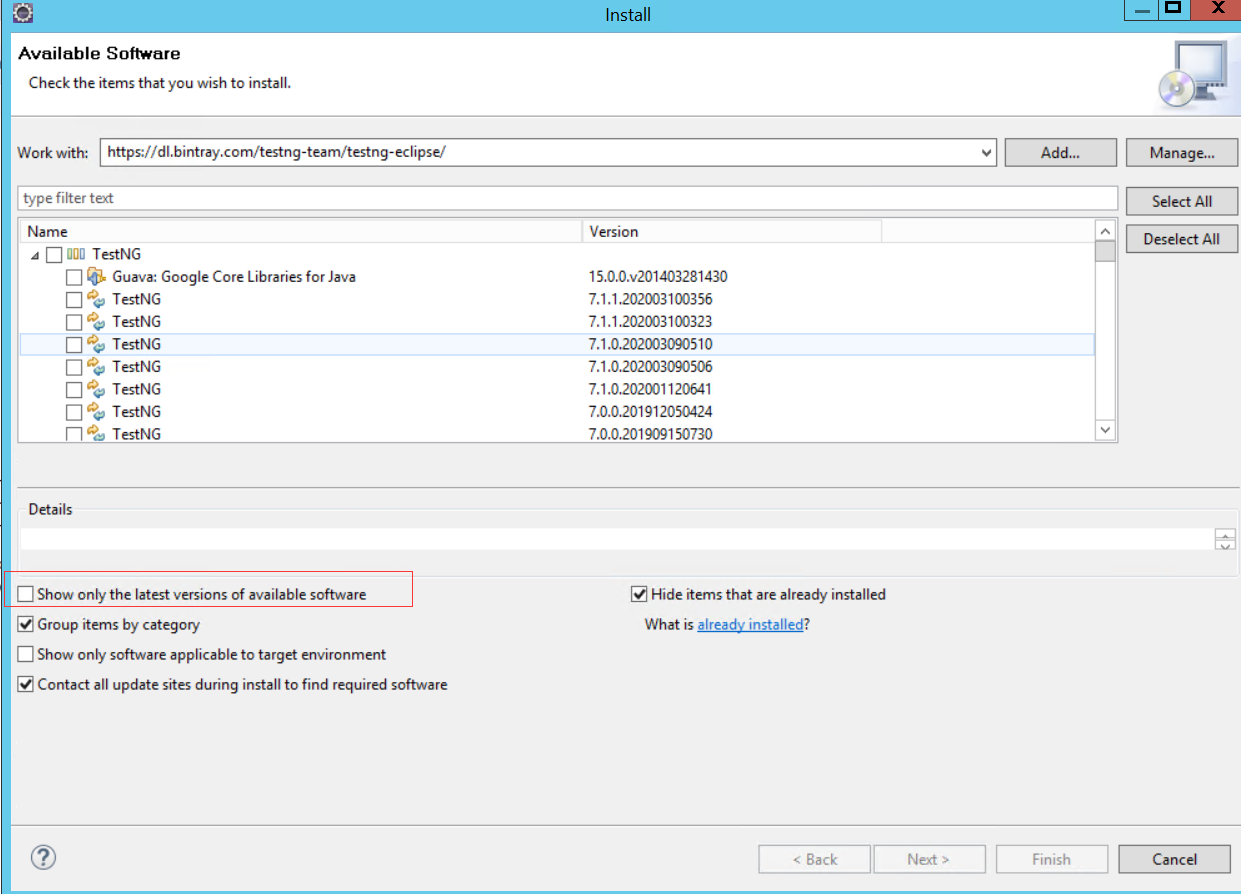This screenshot has height=894, width=1241.
Task: Select version text 7.1.0.202003090510
Action: coord(651,344)
